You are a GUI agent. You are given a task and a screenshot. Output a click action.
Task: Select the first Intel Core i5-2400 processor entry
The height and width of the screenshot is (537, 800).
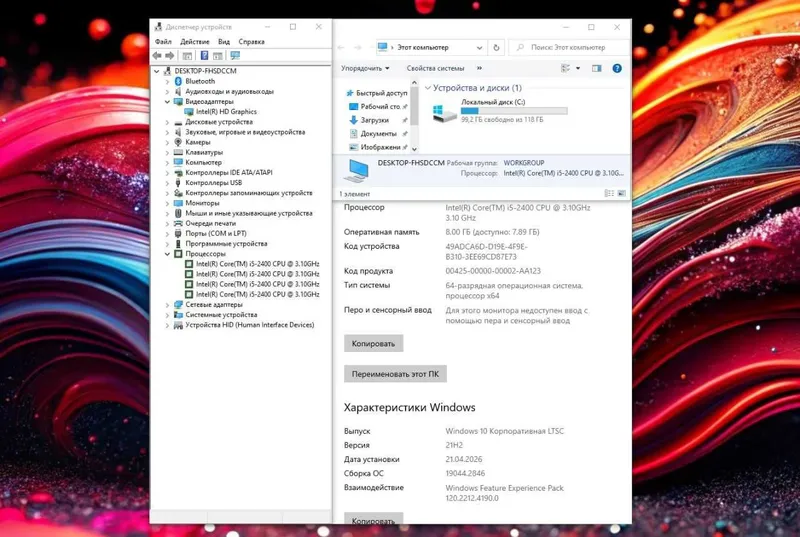[258, 264]
